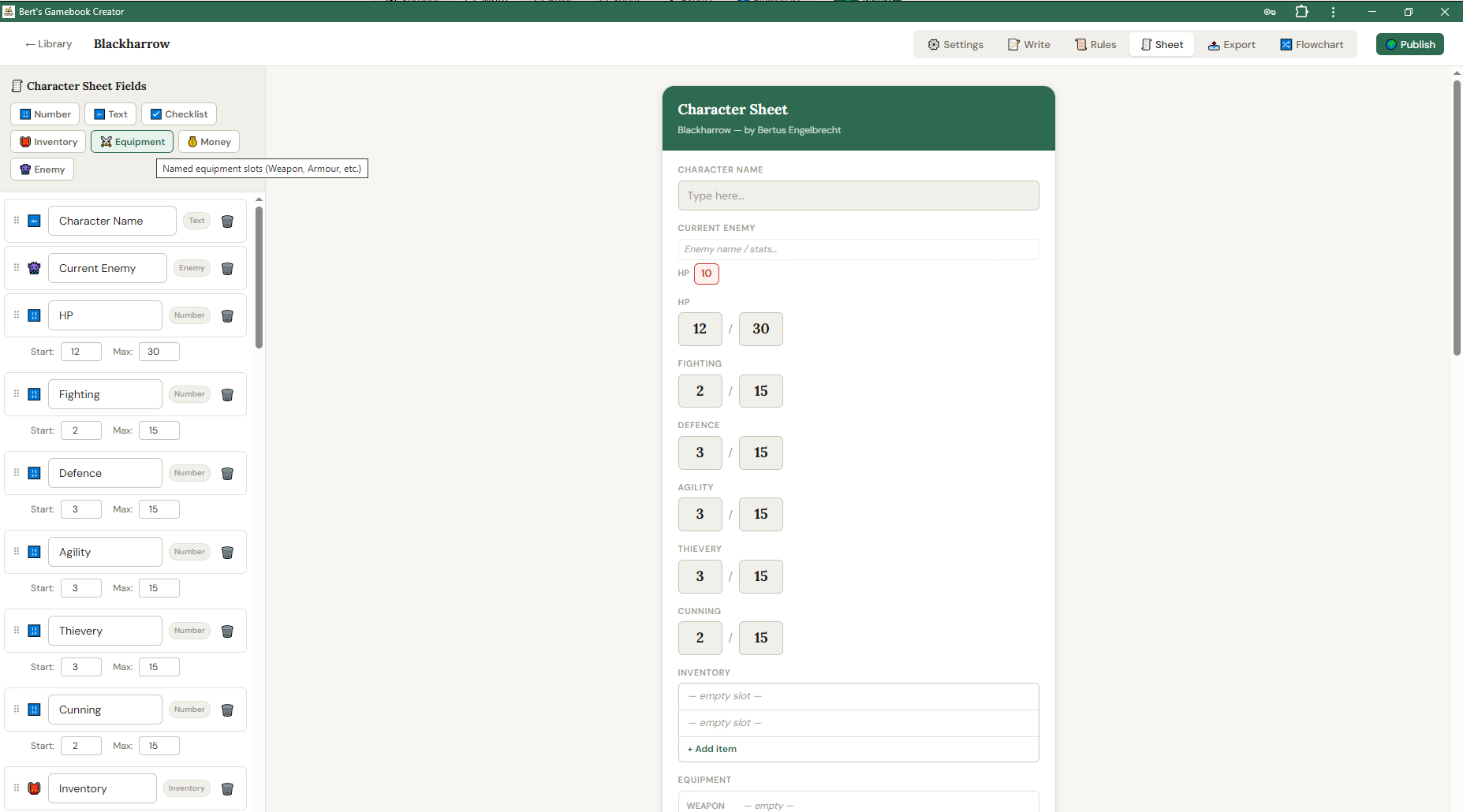Open the gamebook Settings

tap(956, 44)
